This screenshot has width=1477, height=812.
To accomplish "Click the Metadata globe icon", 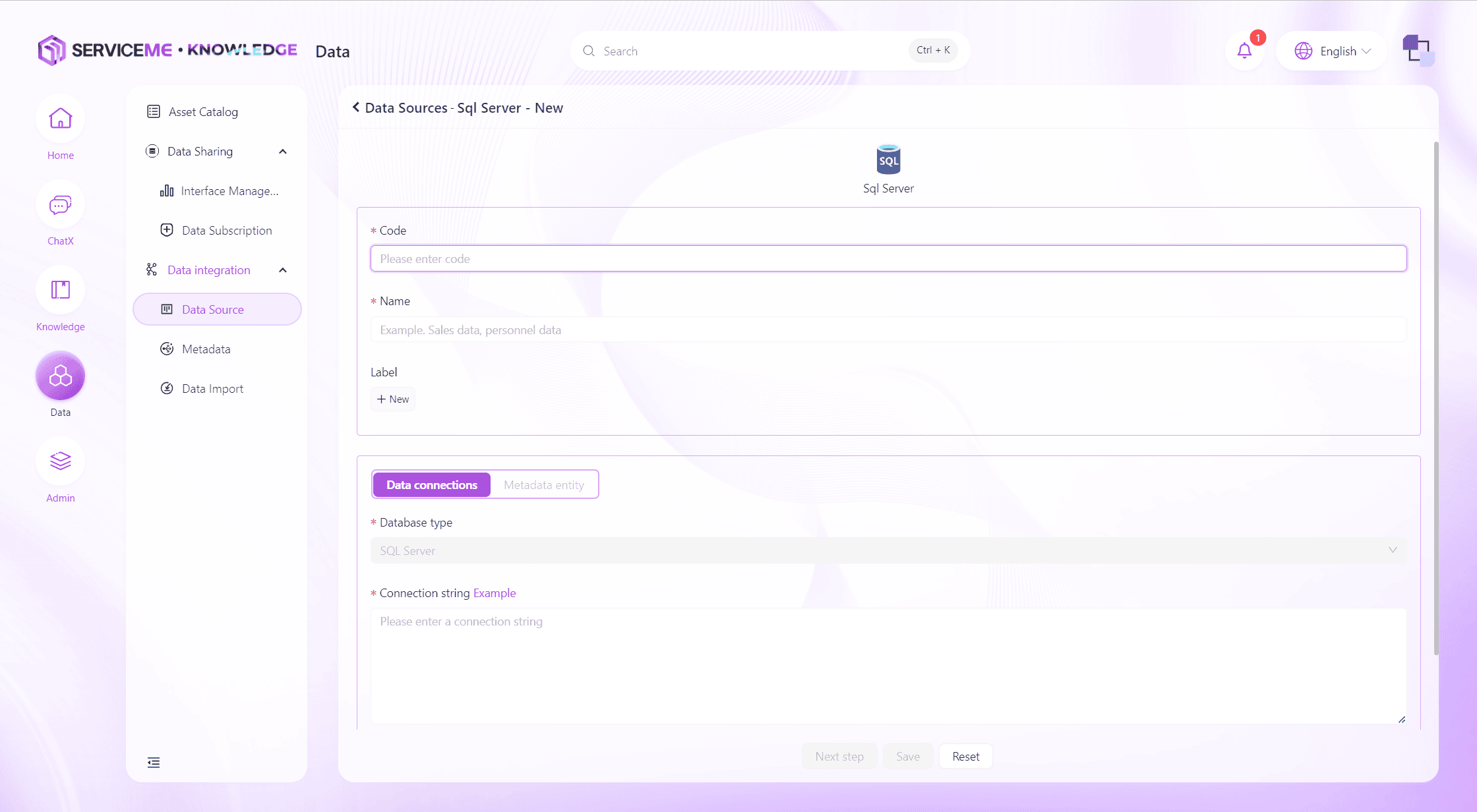I will coord(167,349).
